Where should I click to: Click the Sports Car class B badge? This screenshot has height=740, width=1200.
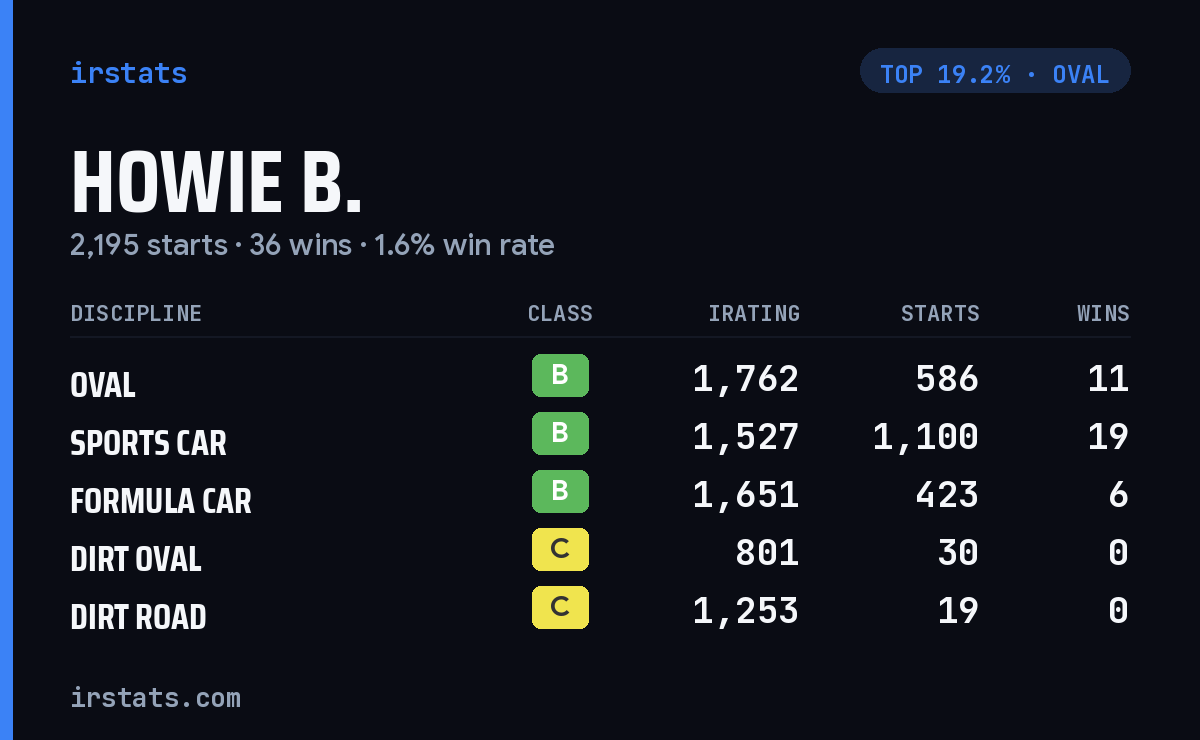pos(560,434)
